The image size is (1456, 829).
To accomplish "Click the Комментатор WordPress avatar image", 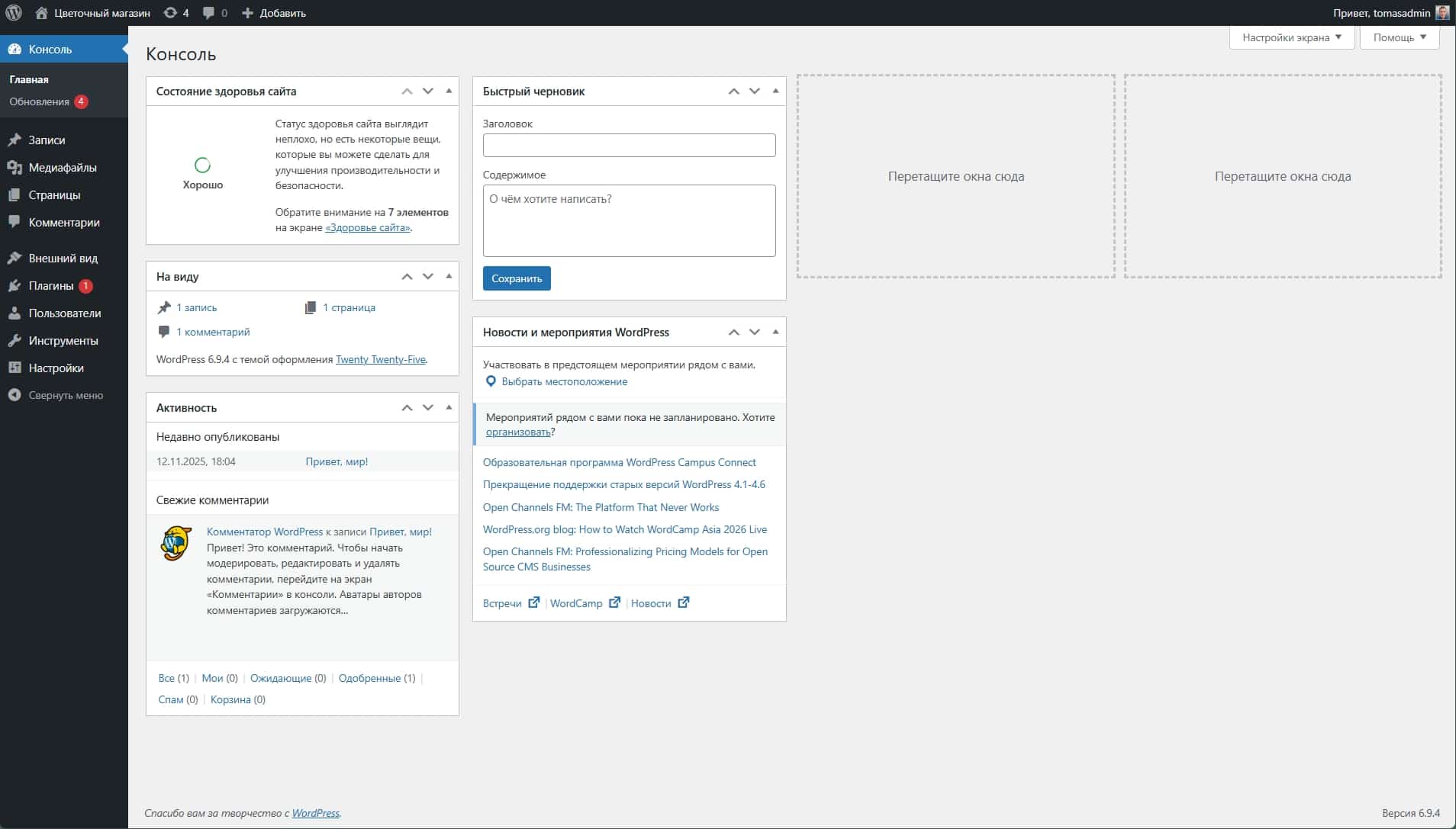I will [x=176, y=543].
